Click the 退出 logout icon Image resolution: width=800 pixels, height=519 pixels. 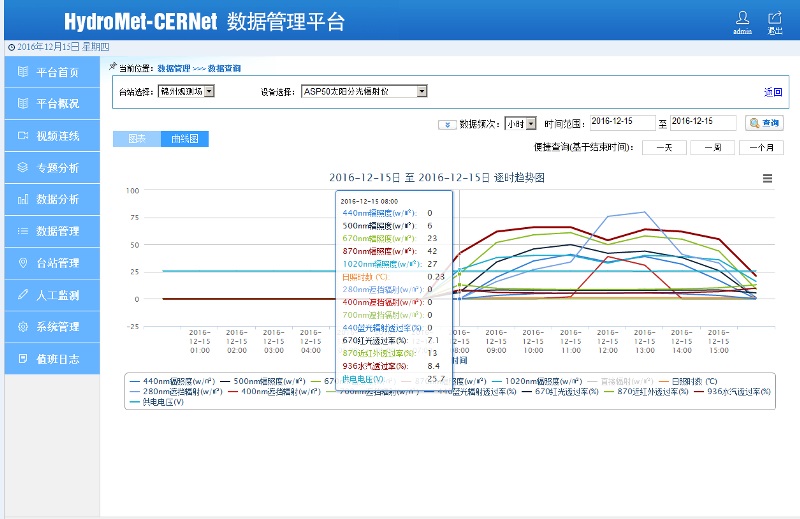coord(774,18)
